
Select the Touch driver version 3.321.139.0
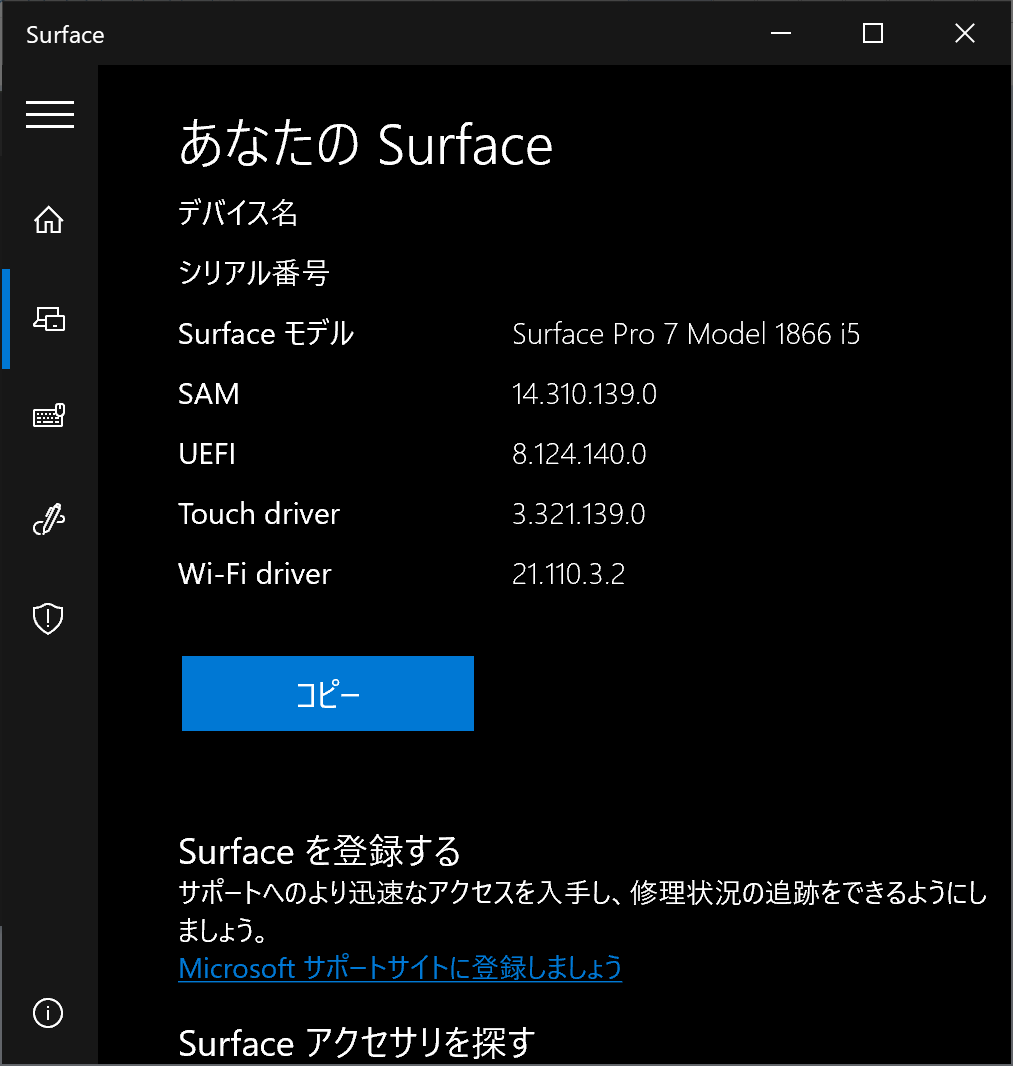pyautogui.click(x=578, y=514)
